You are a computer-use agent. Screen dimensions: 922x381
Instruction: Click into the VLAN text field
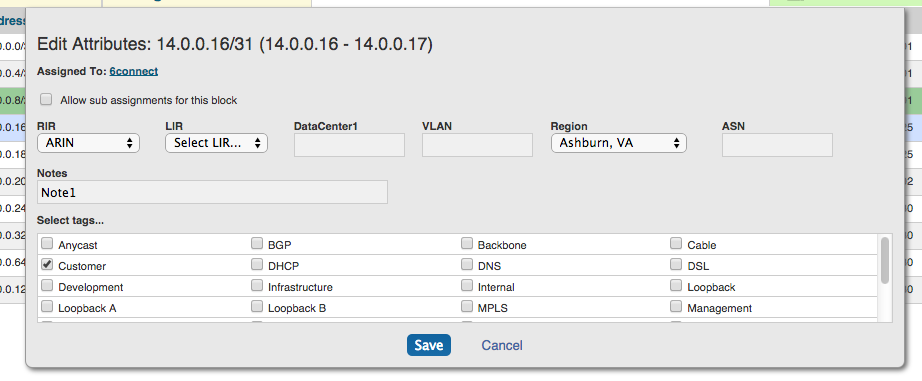(477, 145)
